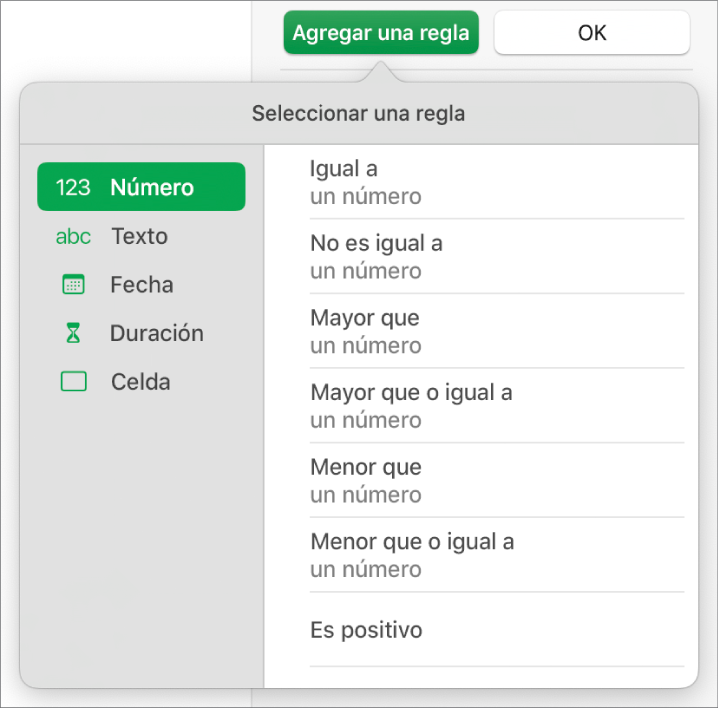
Task: Click the hourglass icon for Duración
Action: click(73, 334)
